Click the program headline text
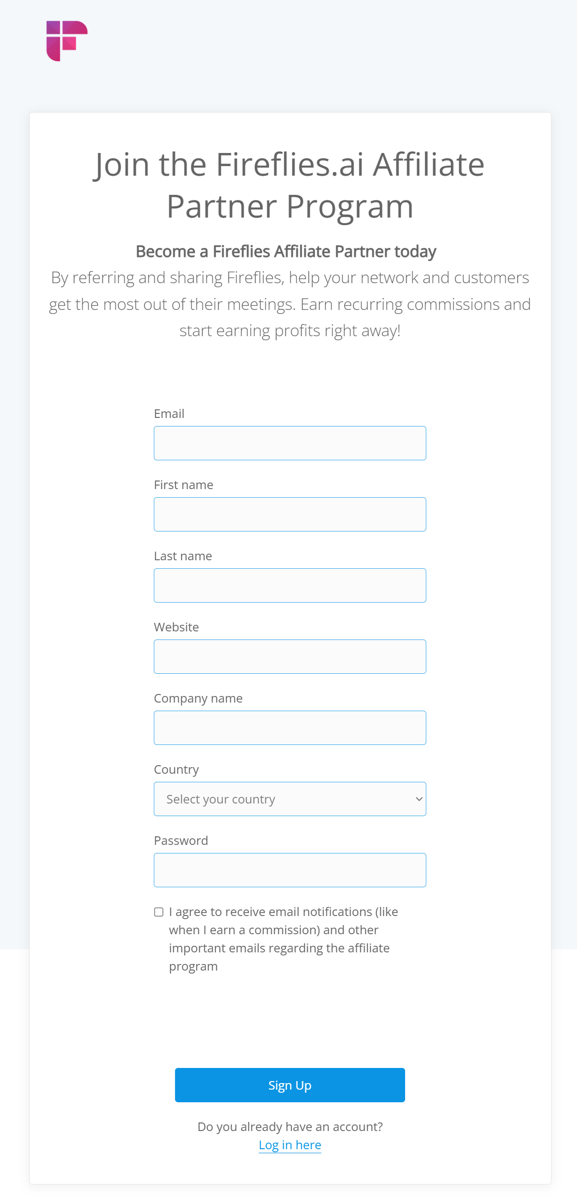The width and height of the screenshot is (577, 1197). (x=289, y=184)
